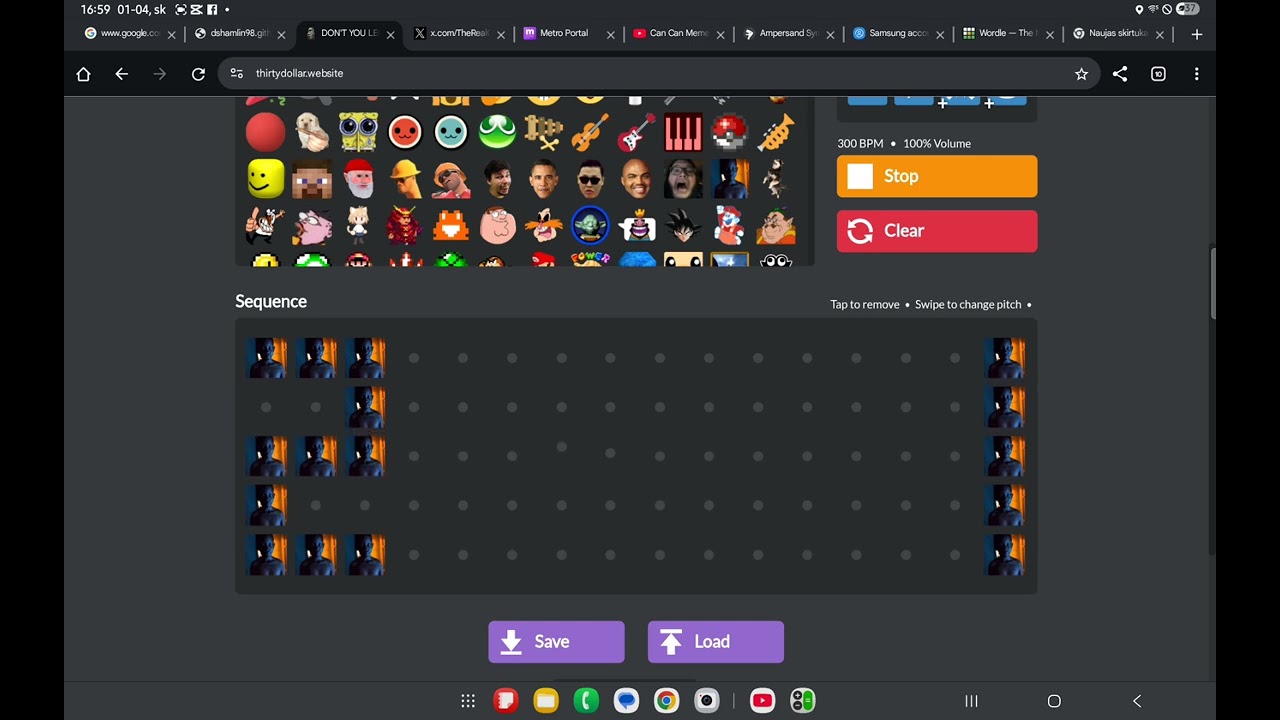1280x720 pixels.
Task: Add the red Taiko drum face sound
Action: [x=405, y=132]
